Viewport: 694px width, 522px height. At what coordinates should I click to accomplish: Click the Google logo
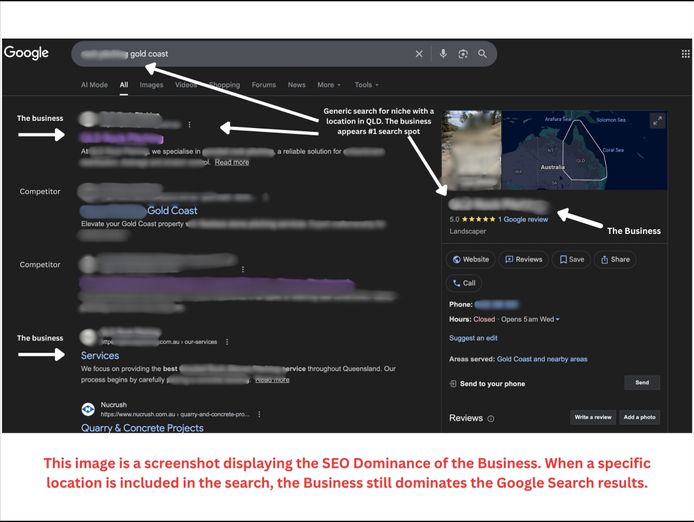pyautogui.click(x=27, y=53)
